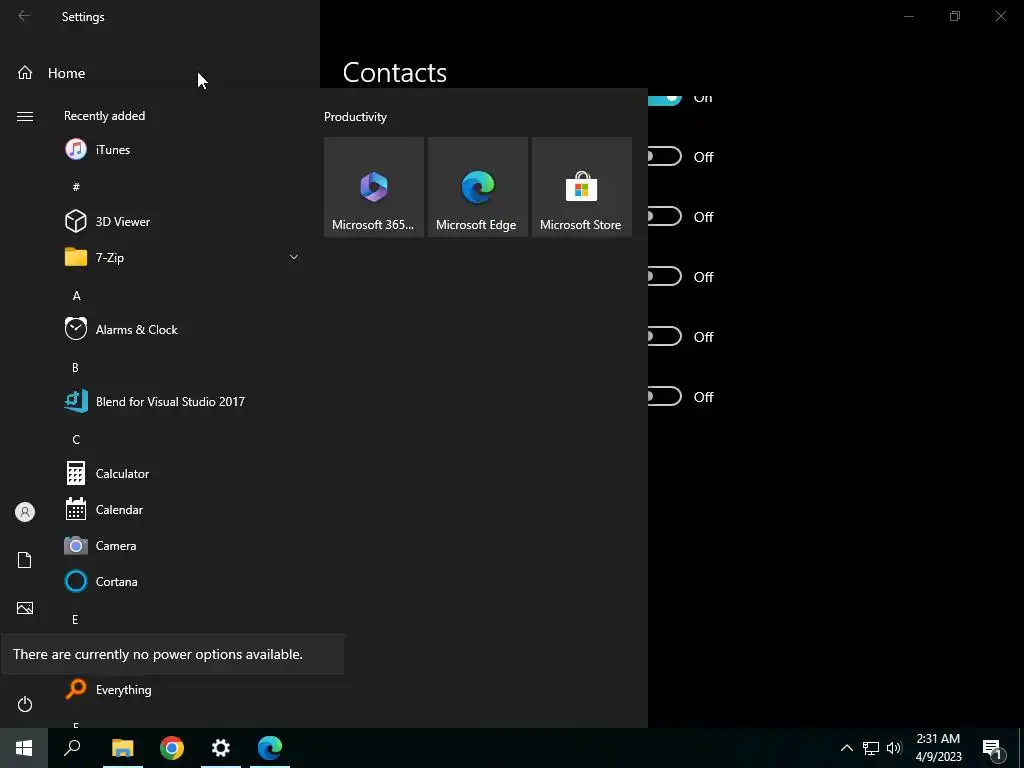
Task: Show hidden system tray icons
Action: 846,748
